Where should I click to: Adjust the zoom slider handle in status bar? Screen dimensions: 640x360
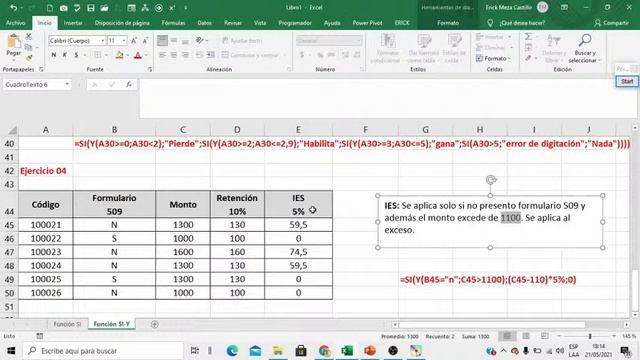590,336
